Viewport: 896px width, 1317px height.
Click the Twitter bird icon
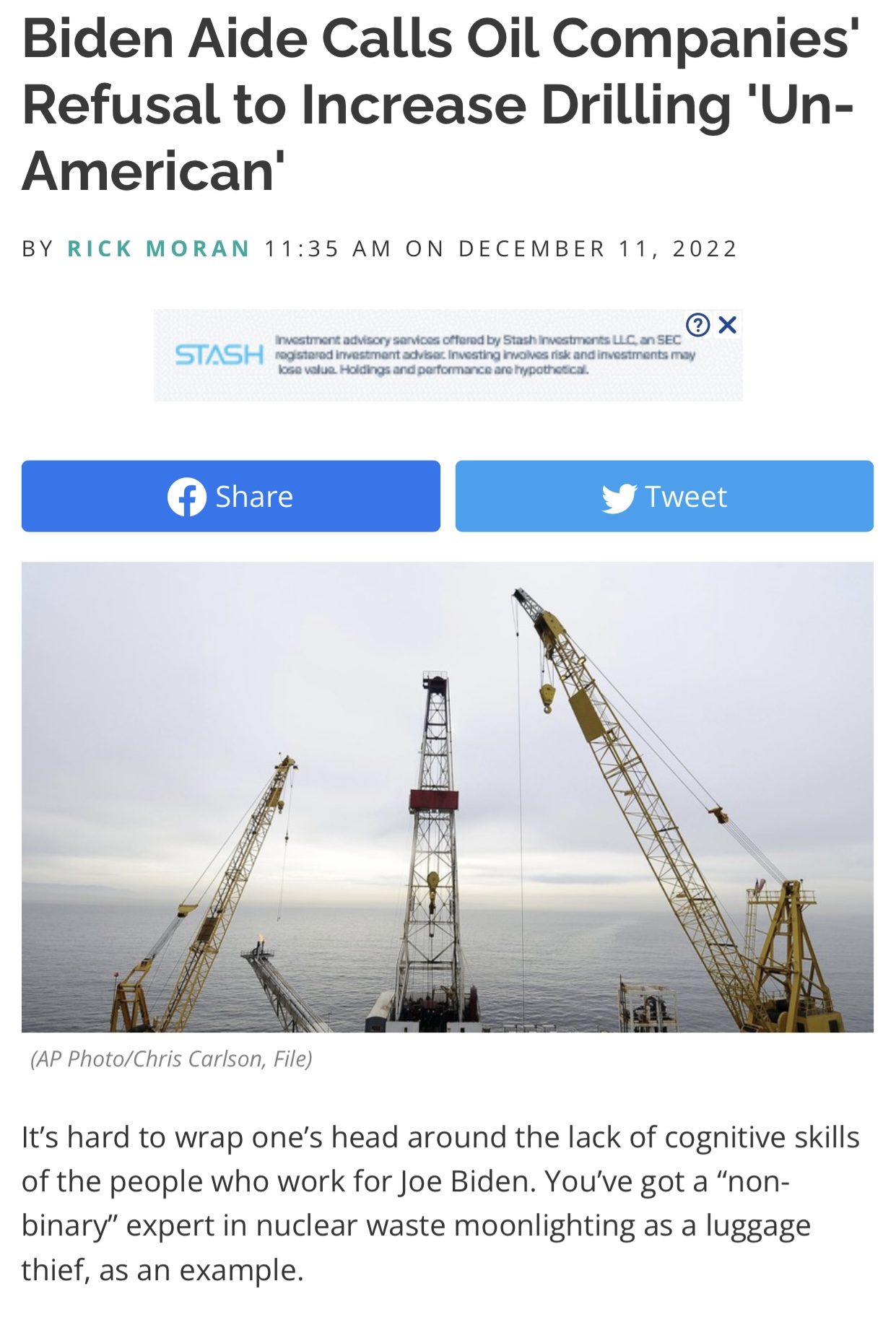point(619,497)
